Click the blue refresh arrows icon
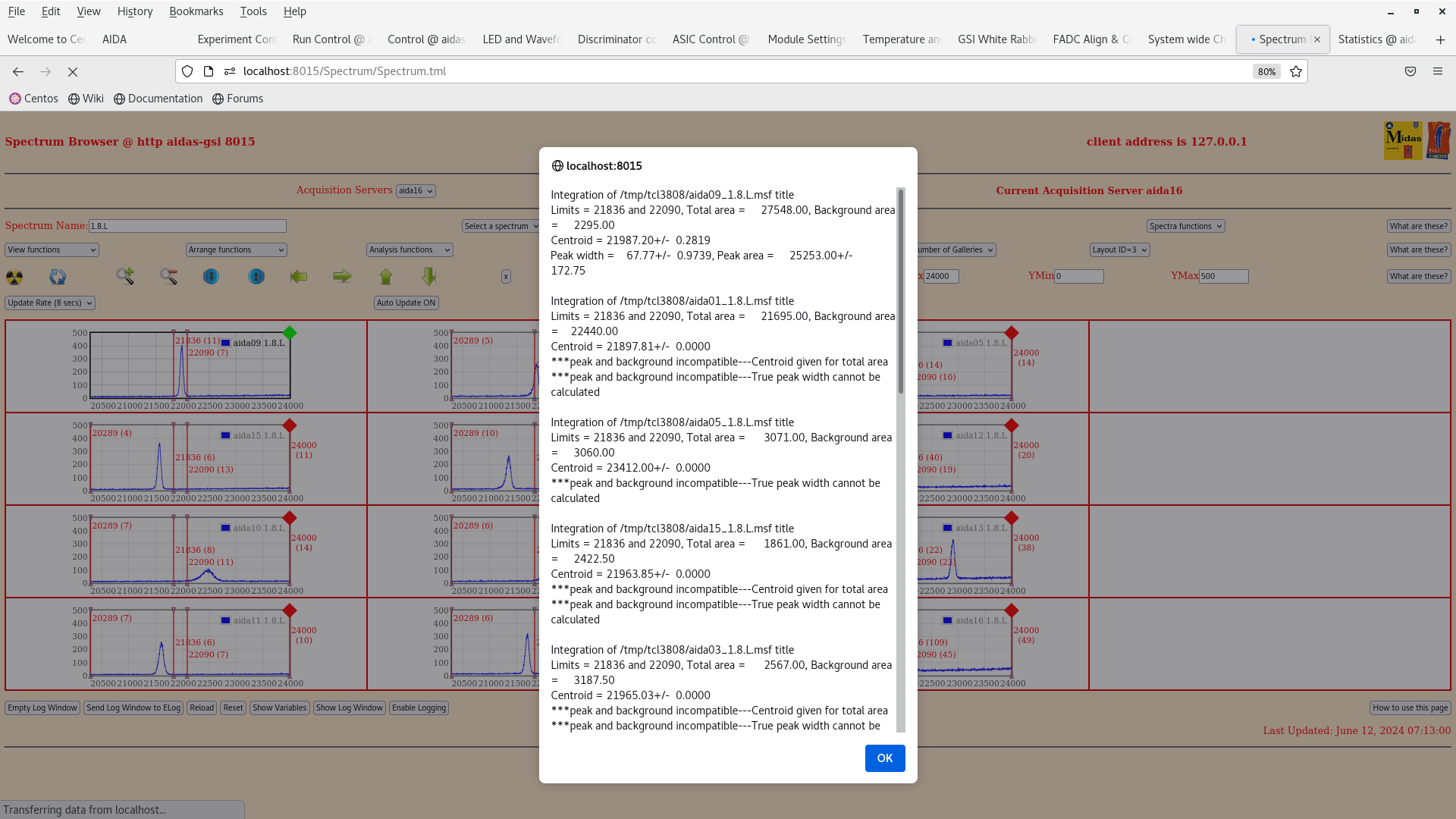The image size is (1456, 819). (58, 277)
